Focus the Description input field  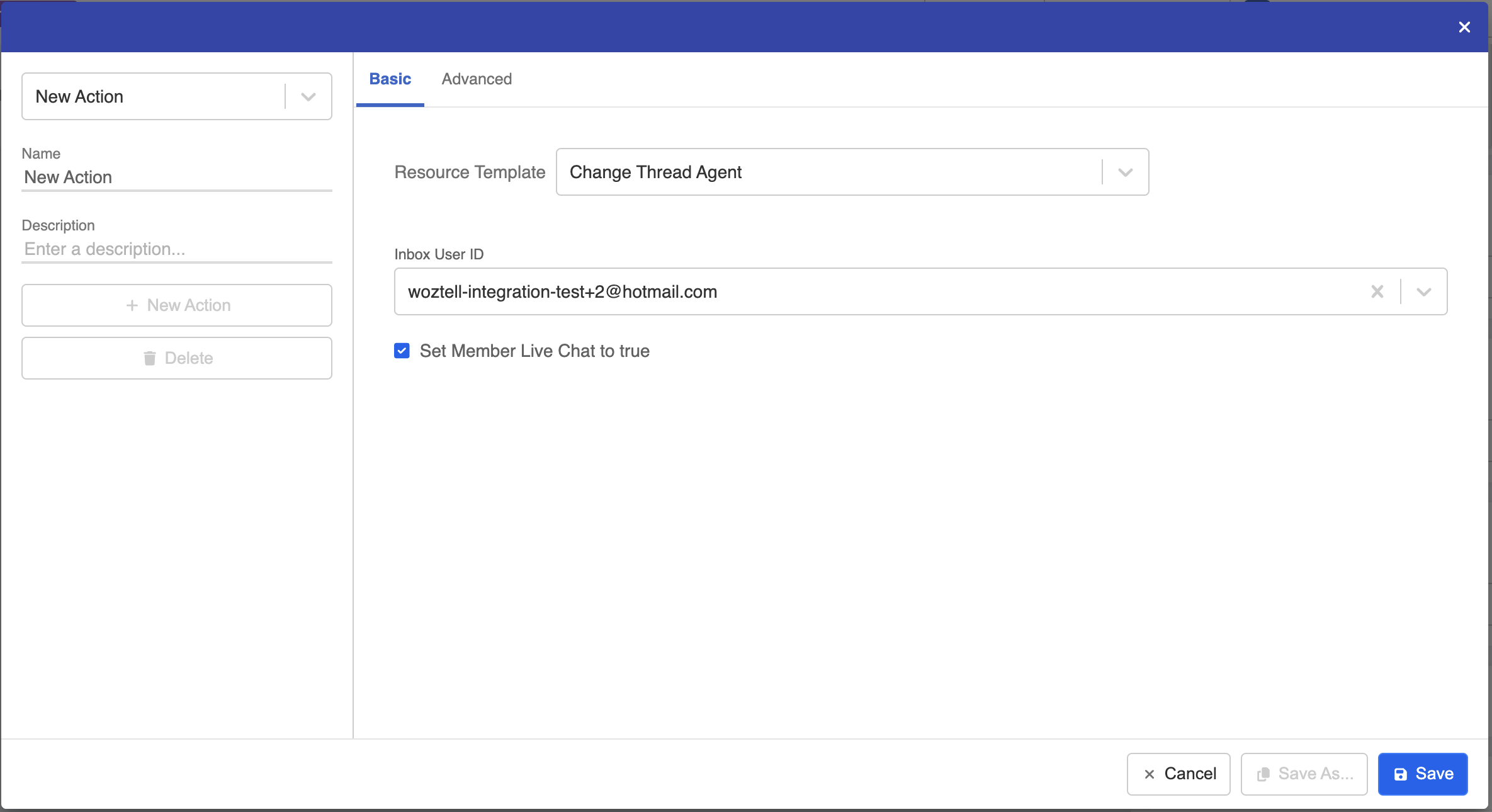point(176,249)
